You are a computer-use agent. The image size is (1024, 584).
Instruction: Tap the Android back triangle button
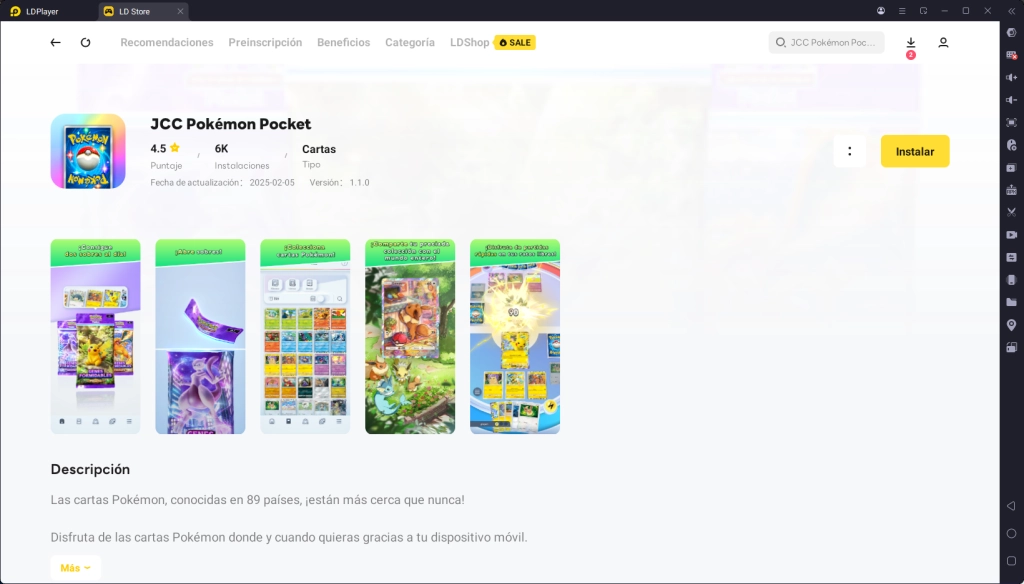pos(1012,506)
